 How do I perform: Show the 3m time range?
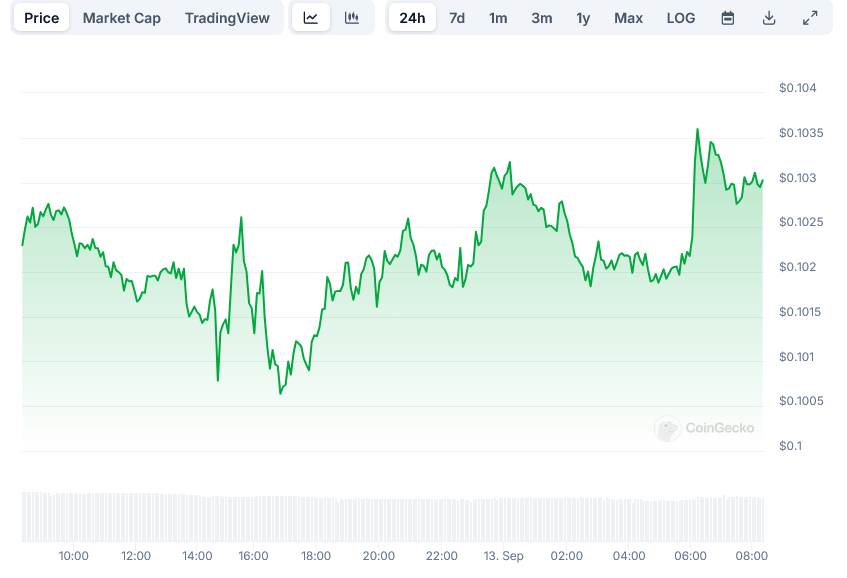541,18
